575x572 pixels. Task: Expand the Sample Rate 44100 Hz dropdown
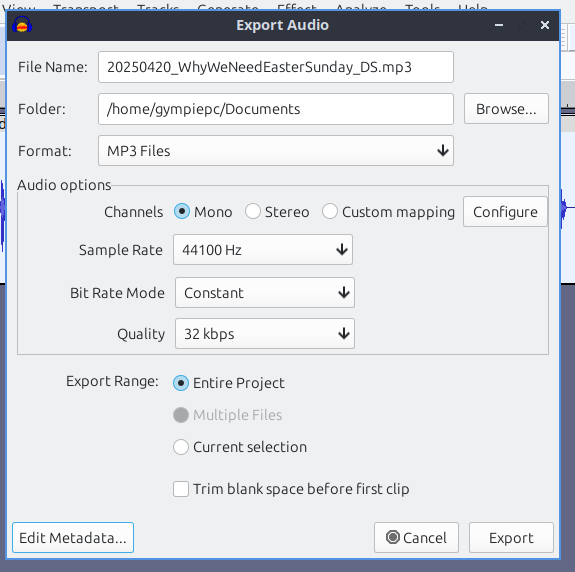click(263, 250)
